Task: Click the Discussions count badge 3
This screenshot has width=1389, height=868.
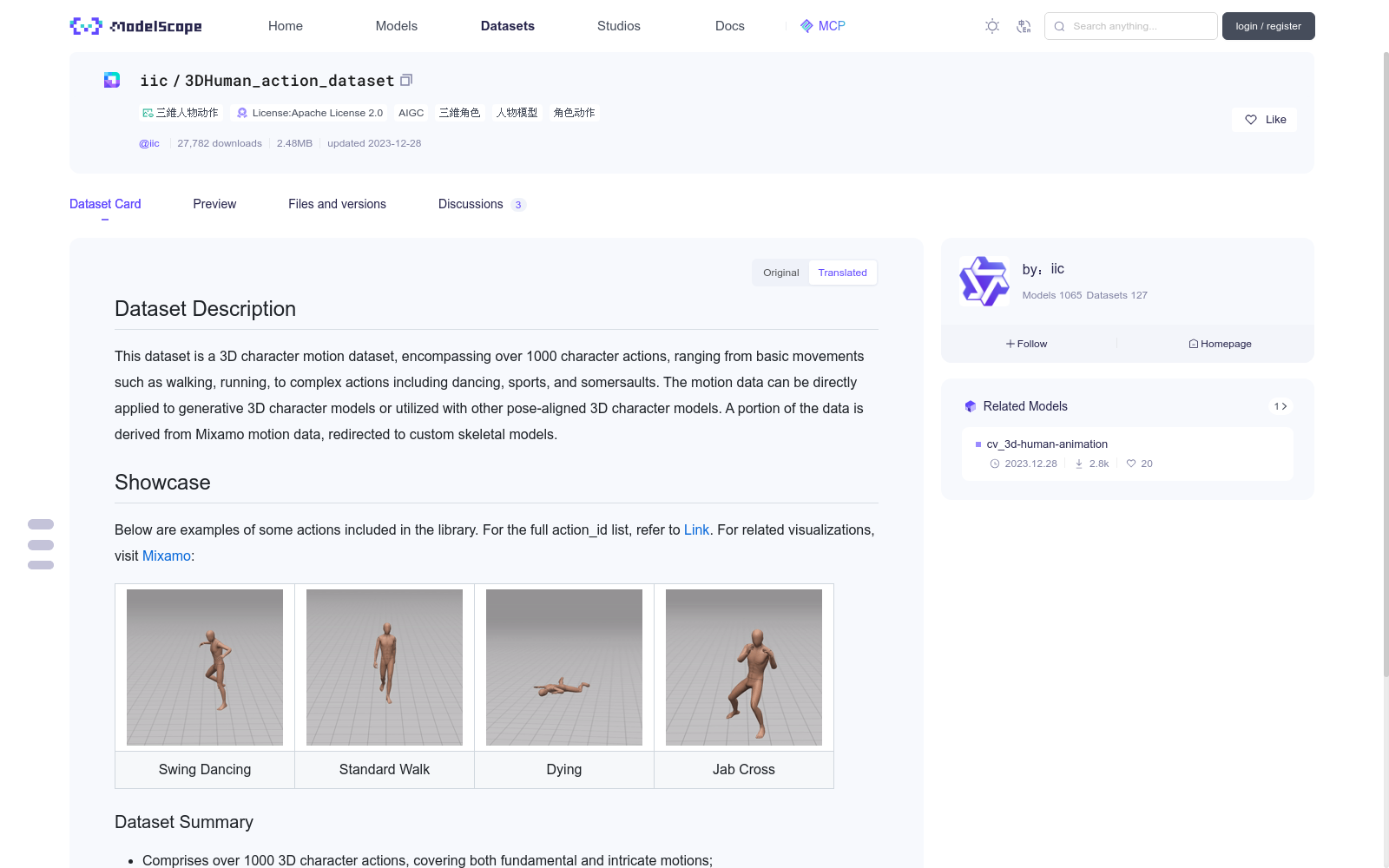Action: (518, 205)
